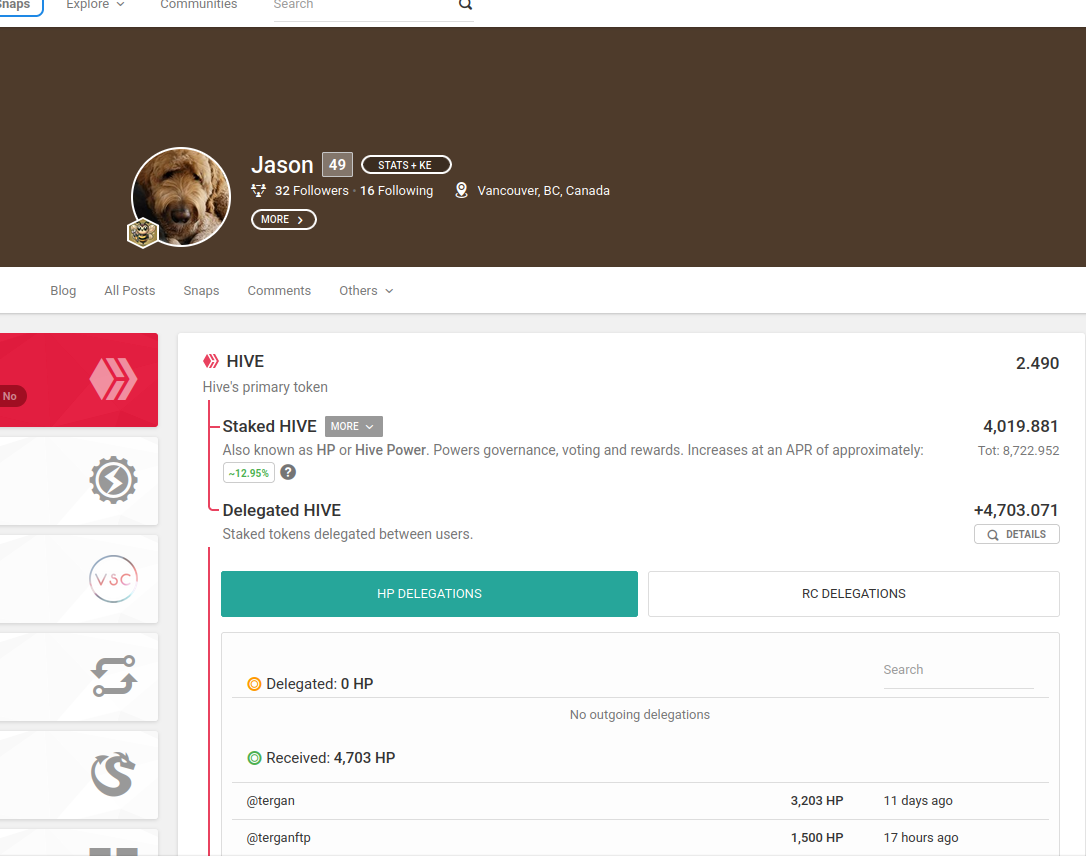Select the RC DELEGATIONS tab
Viewport: 1086px width, 856px height.
coord(854,594)
